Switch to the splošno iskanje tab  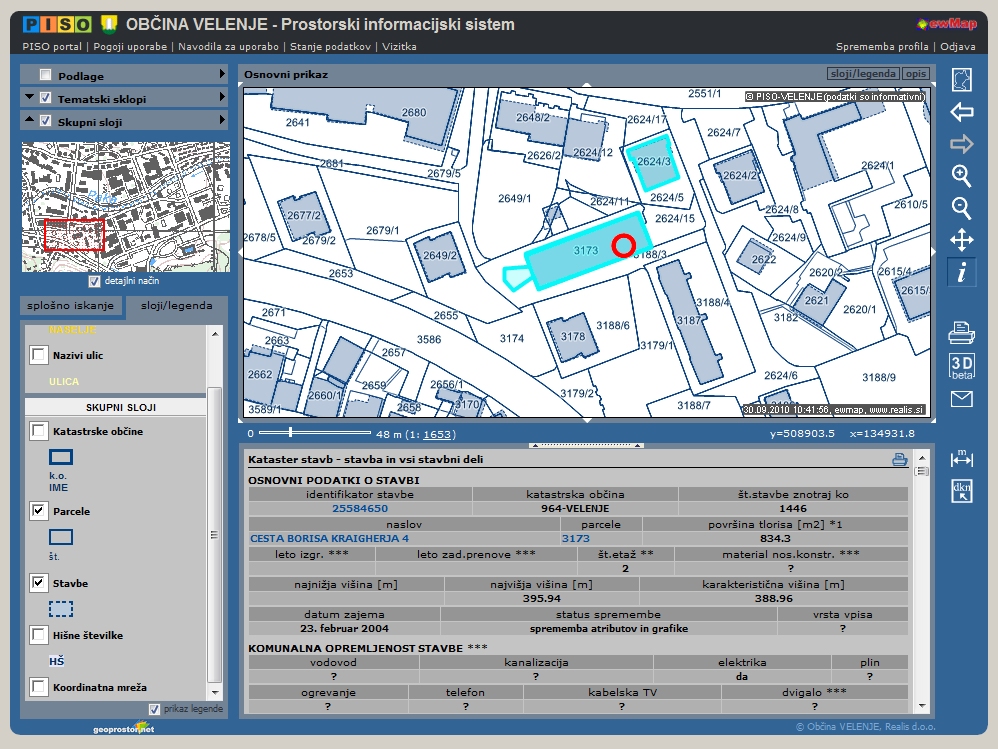coord(71,306)
